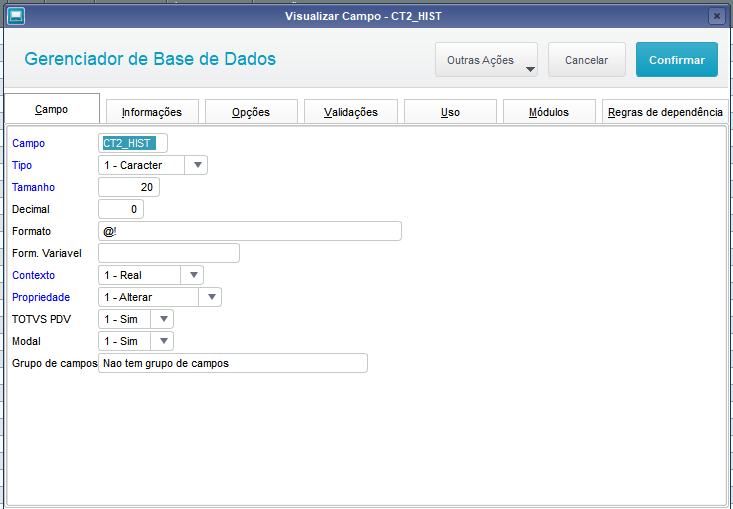733x509 pixels.
Task: Click the Tamanho field showing 20
Action: coord(129,187)
